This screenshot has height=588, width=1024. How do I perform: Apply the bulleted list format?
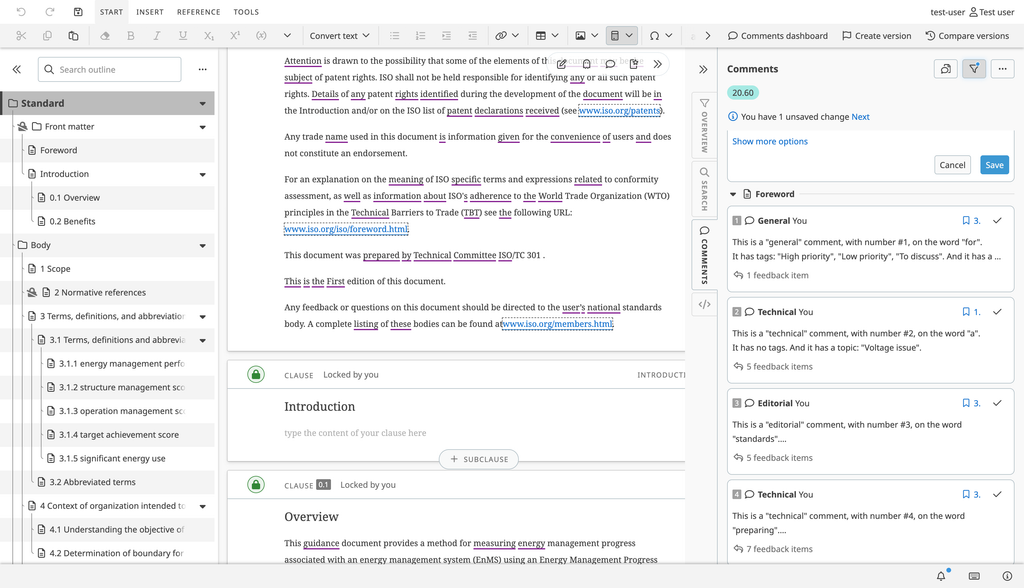pyautogui.click(x=394, y=36)
